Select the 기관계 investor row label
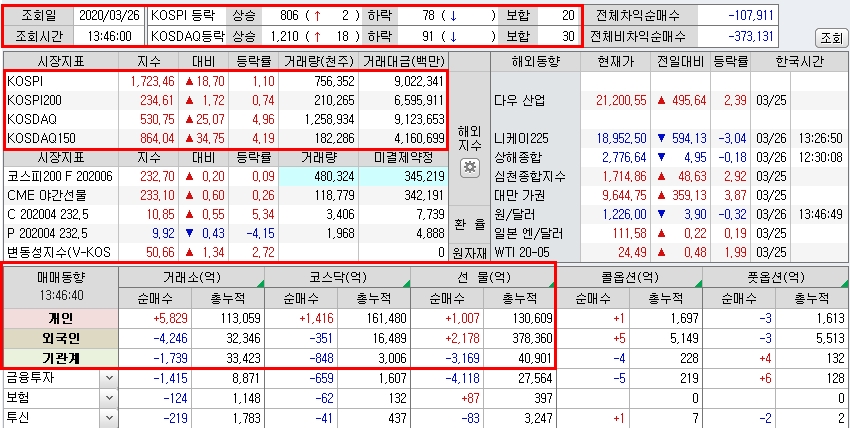Image resolution: width=850 pixels, height=428 pixels. [x=61, y=358]
